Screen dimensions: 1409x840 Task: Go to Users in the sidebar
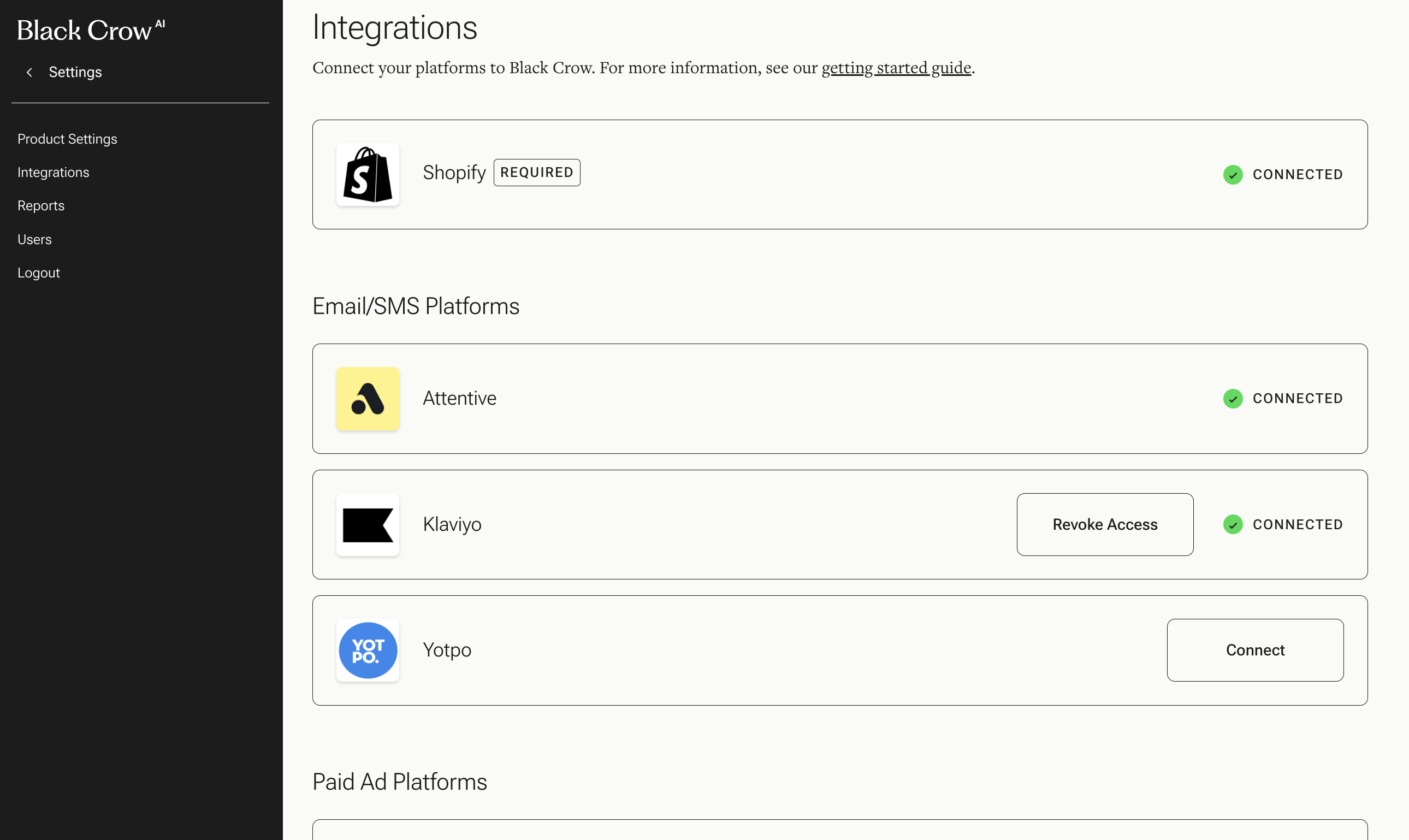tap(34, 239)
